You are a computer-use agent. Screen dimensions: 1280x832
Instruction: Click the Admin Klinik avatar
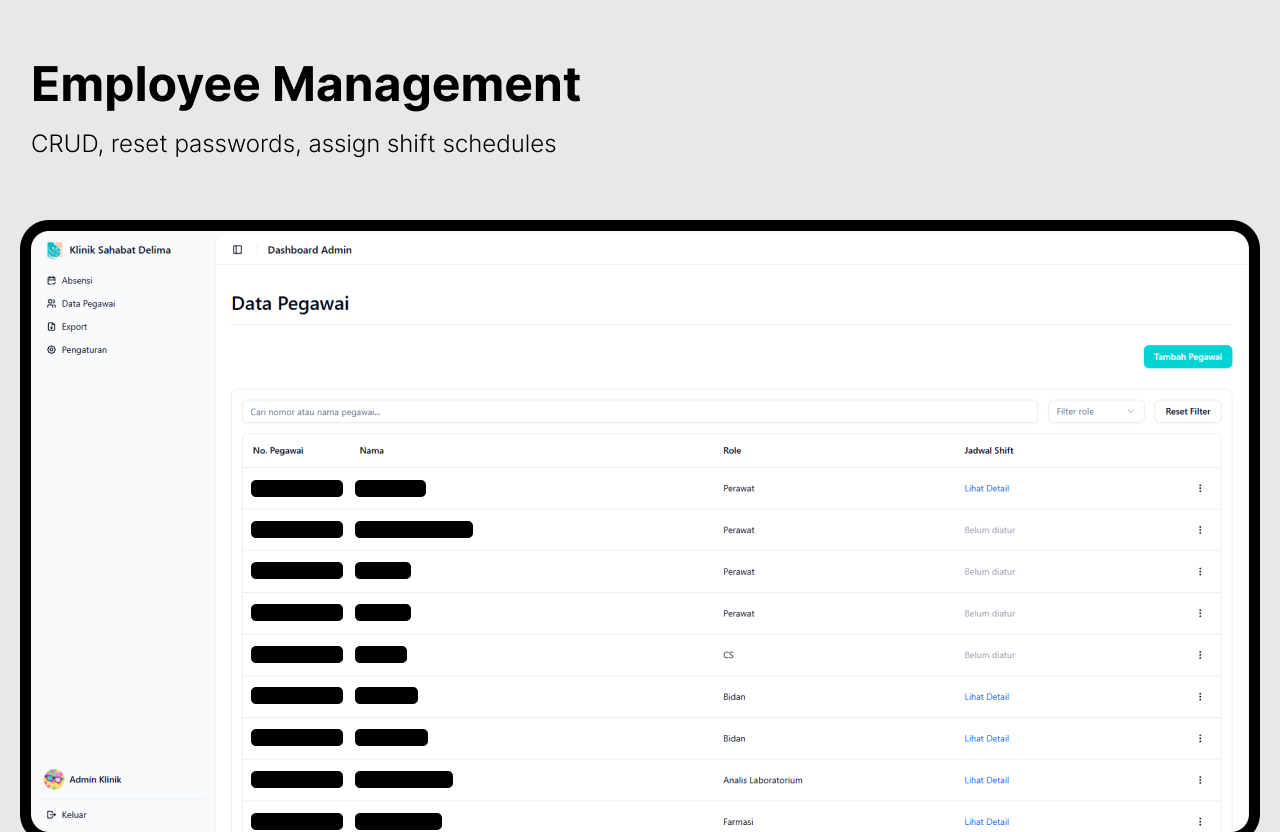pos(53,779)
